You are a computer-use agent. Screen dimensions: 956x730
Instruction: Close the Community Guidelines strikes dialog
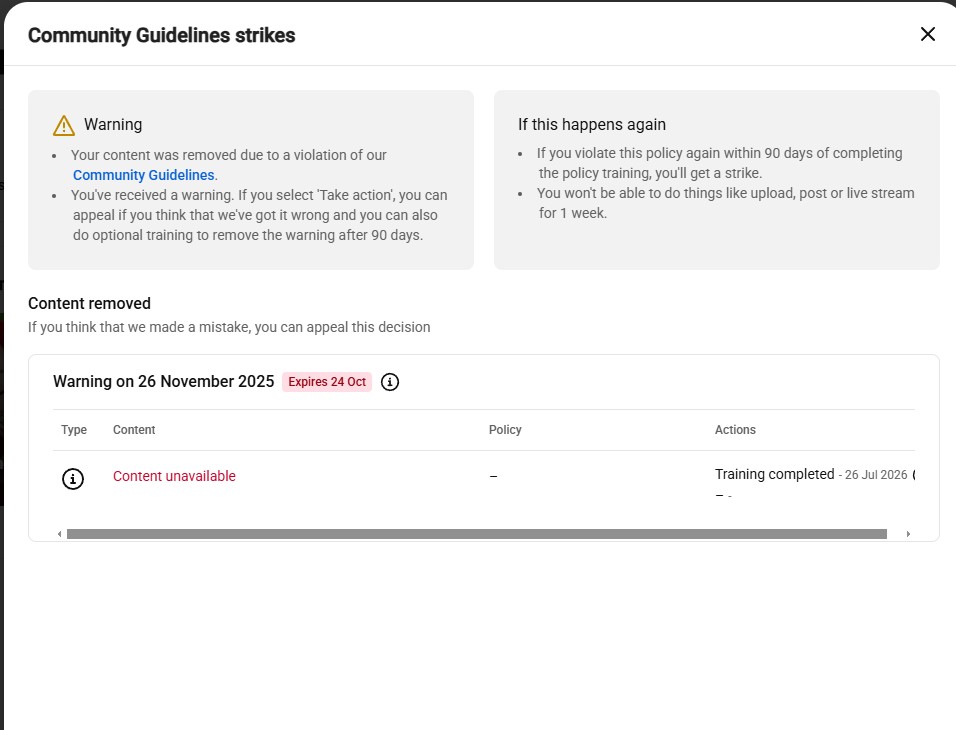point(927,34)
